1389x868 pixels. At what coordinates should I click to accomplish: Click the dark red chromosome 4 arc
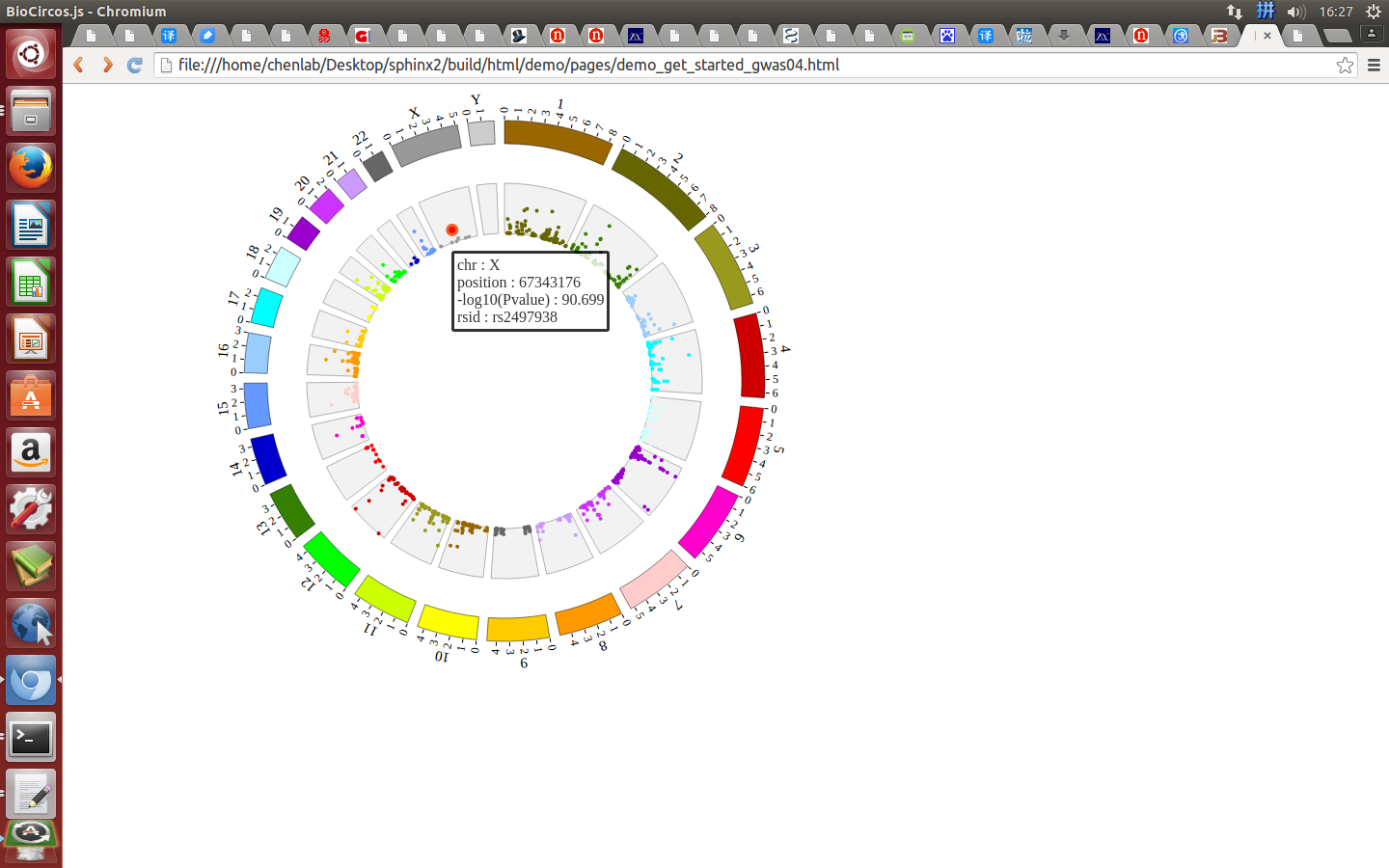(750, 355)
